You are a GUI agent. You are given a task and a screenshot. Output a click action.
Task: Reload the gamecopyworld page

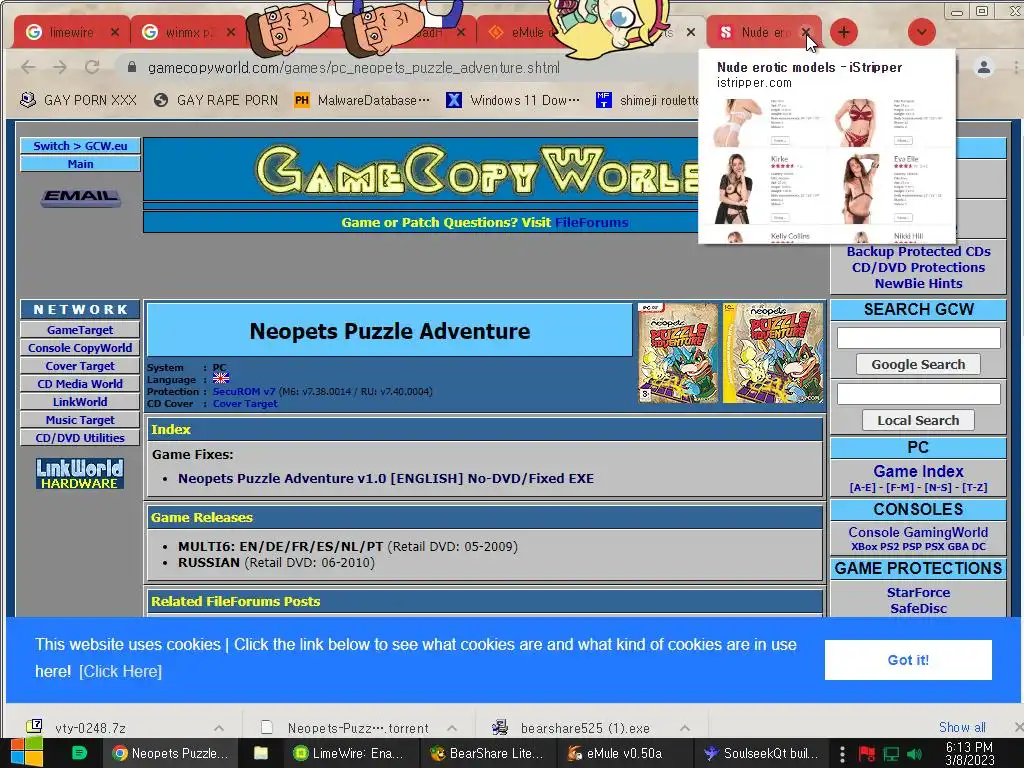point(92,67)
